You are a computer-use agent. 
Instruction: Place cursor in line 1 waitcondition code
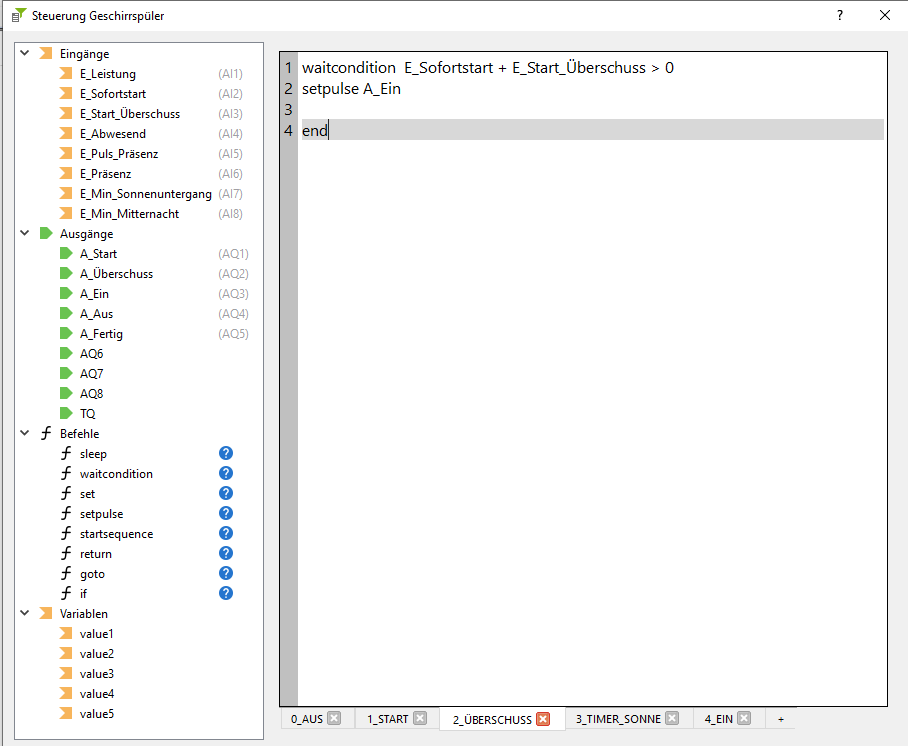tap(488, 68)
